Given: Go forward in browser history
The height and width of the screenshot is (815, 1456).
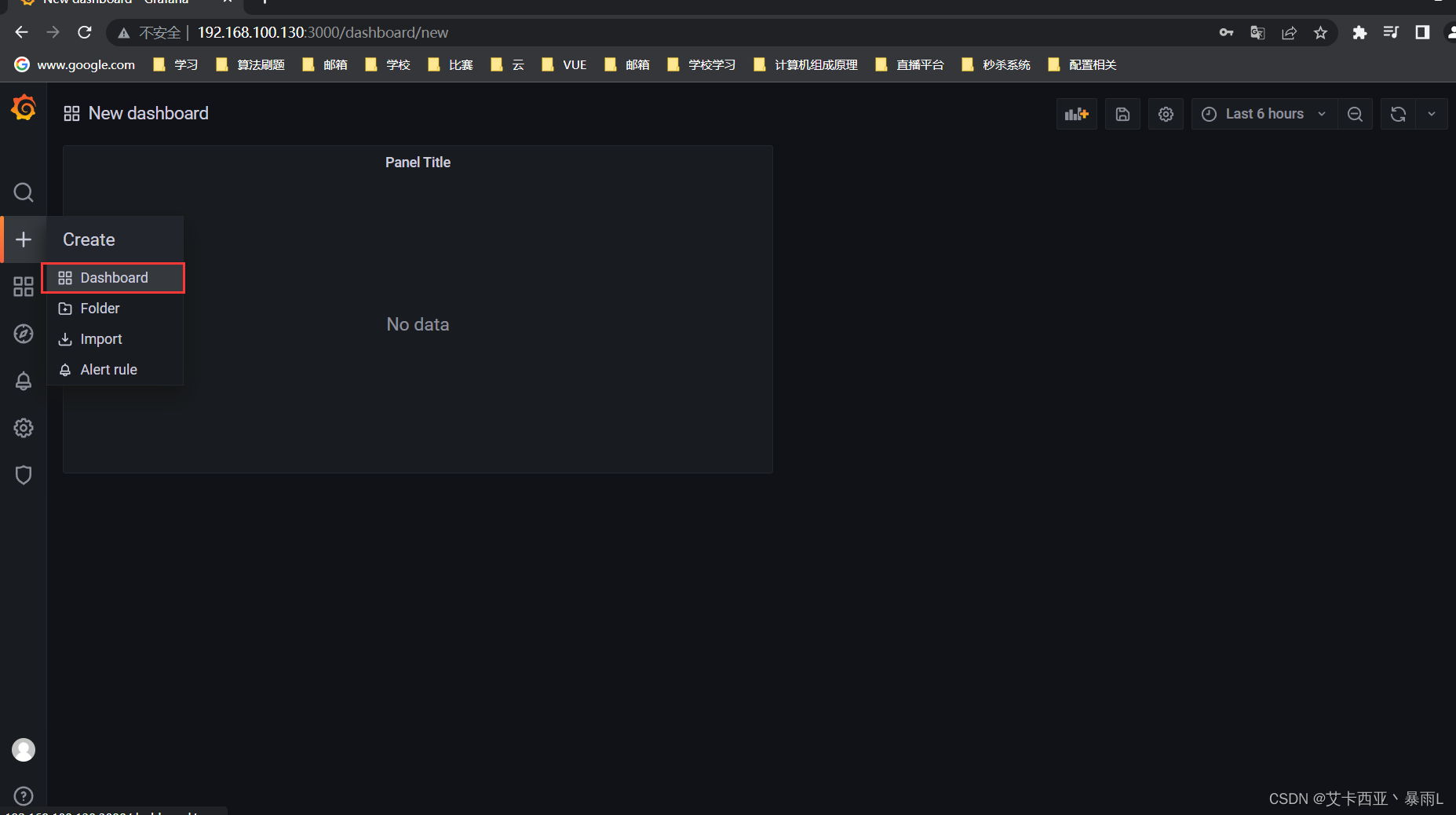Looking at the screenshot, I should point(53,32).
